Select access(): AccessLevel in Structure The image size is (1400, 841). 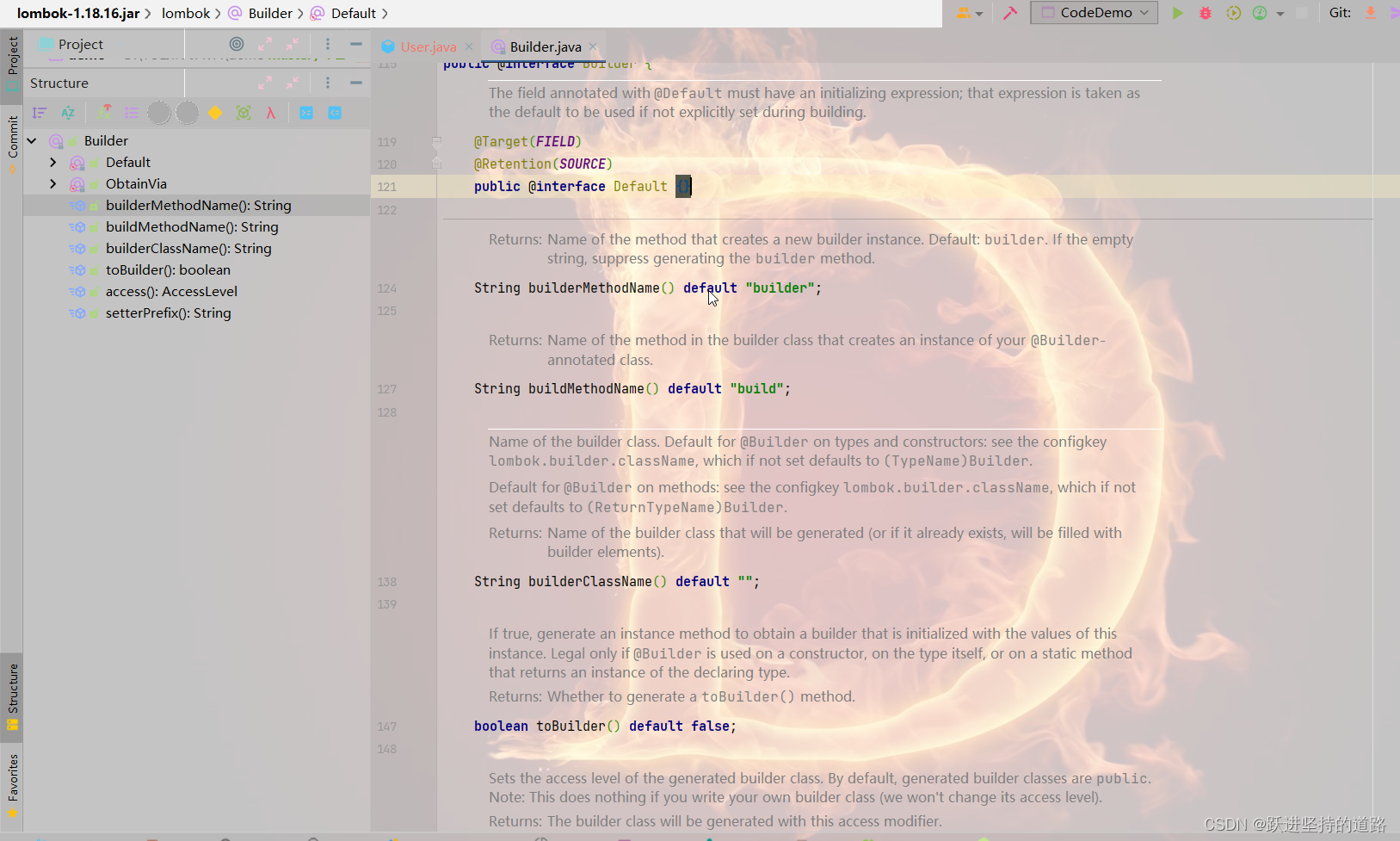pyautogui.click(x=171, y=291)
